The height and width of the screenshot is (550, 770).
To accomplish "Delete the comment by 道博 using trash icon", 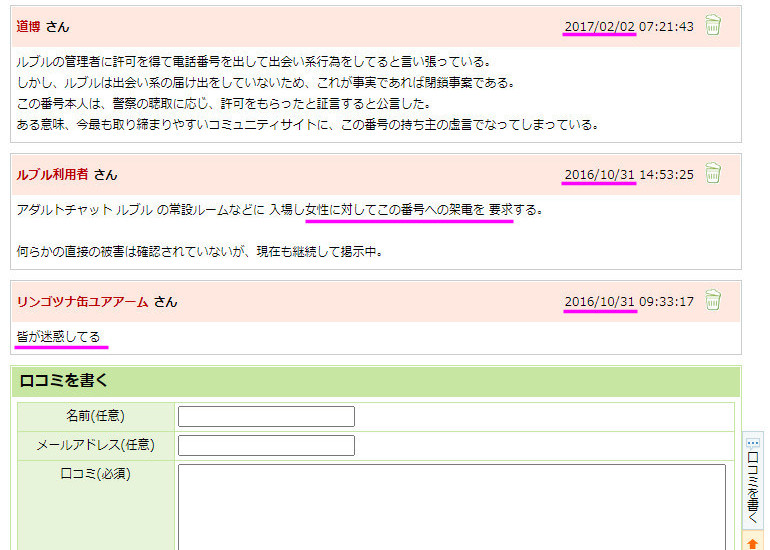I will [713, 25].
